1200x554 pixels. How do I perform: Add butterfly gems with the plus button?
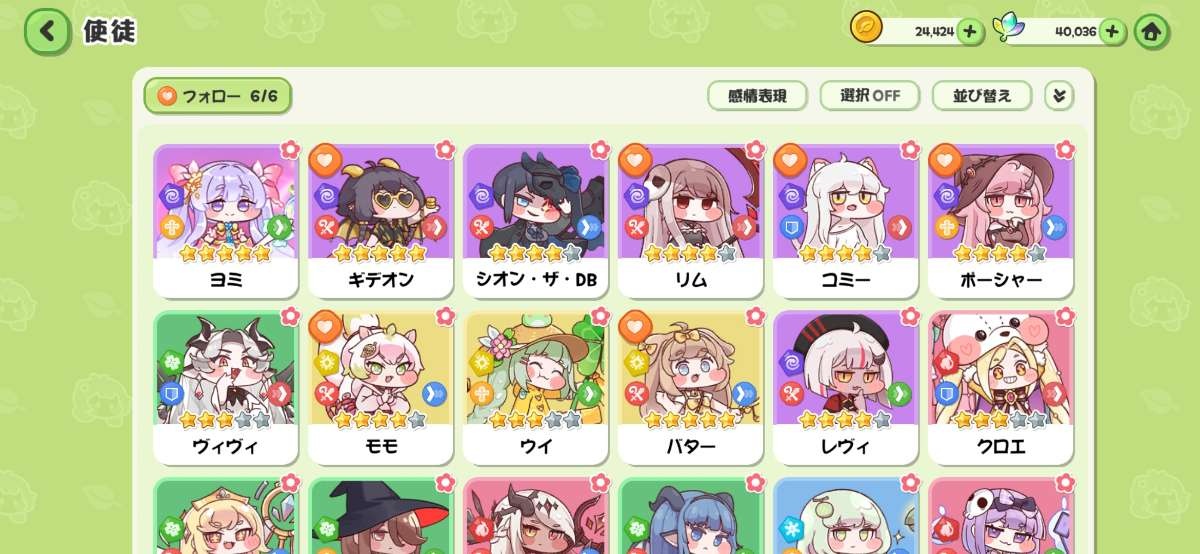(1113, 32)
